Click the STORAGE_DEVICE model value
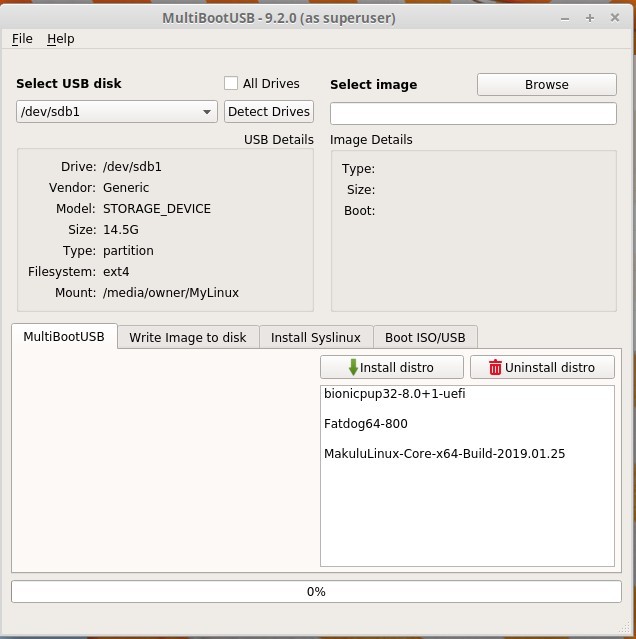The width and height of the screenshot is (636, 639). click(157, 209)
